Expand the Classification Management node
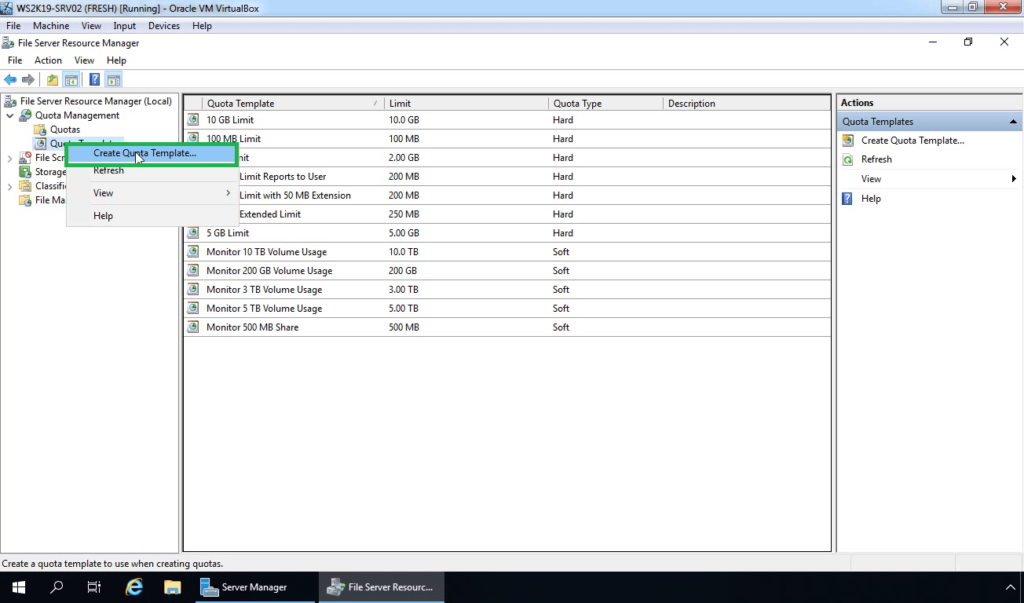 click(x=10, y=186)
